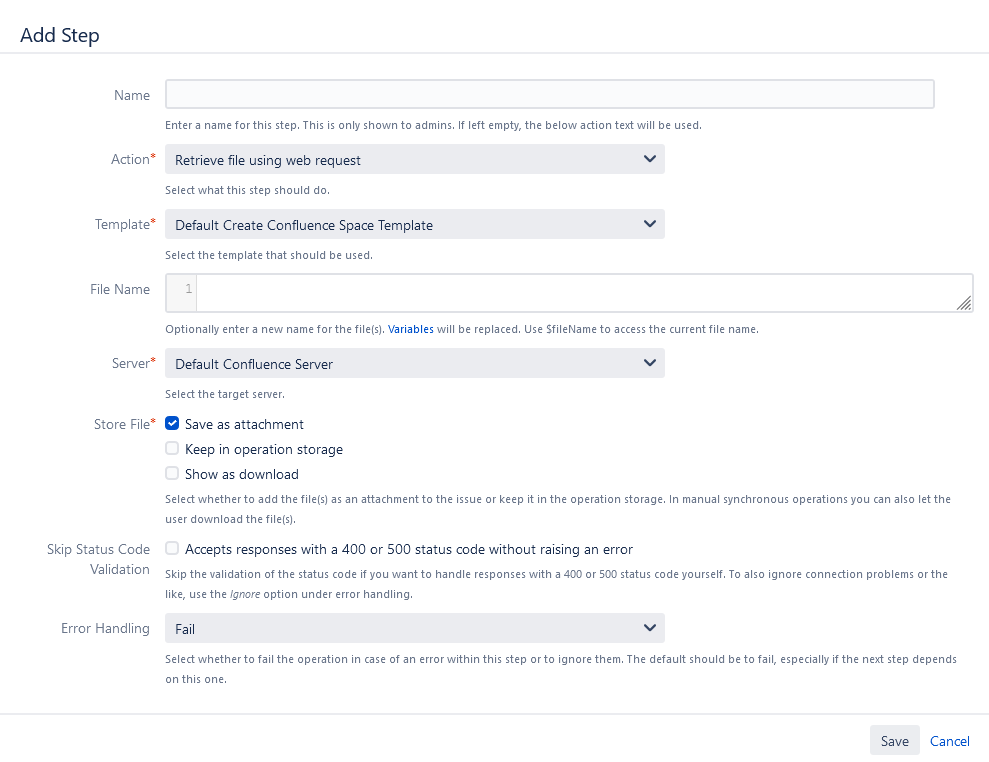Click inside the File Name text area
Screen dimensions: 989x762
tap(580, 290)
